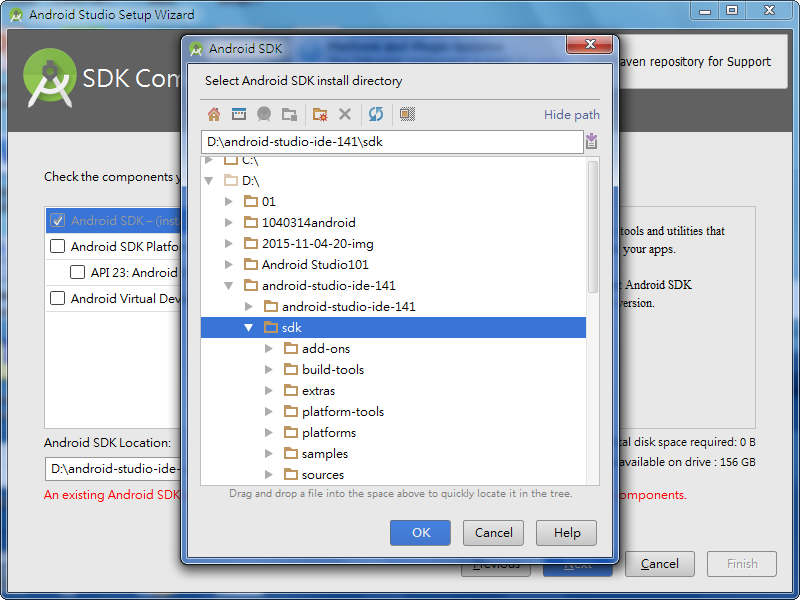Expand the nested android-studio-ide-141 subfolder
Screen dimensions: 800x600
[x=248, y=307]
